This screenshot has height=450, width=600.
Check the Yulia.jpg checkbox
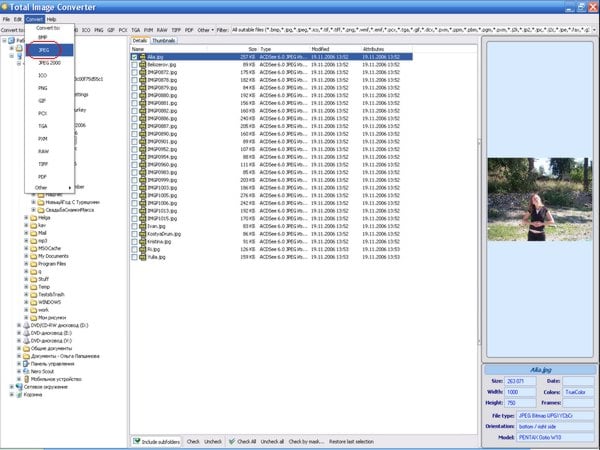[134, 257]
